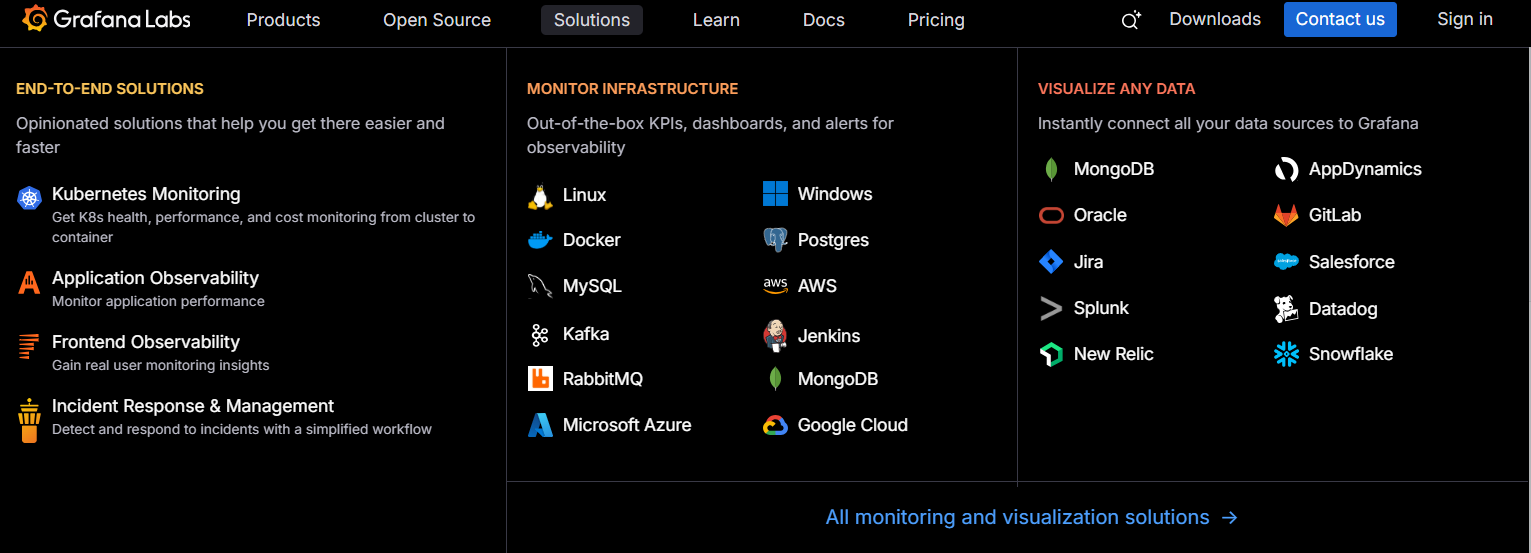Choose the Snowflake text label
Image resolution: width=1531 pixels, height=553 pixels.
(x=1351, y=354)
